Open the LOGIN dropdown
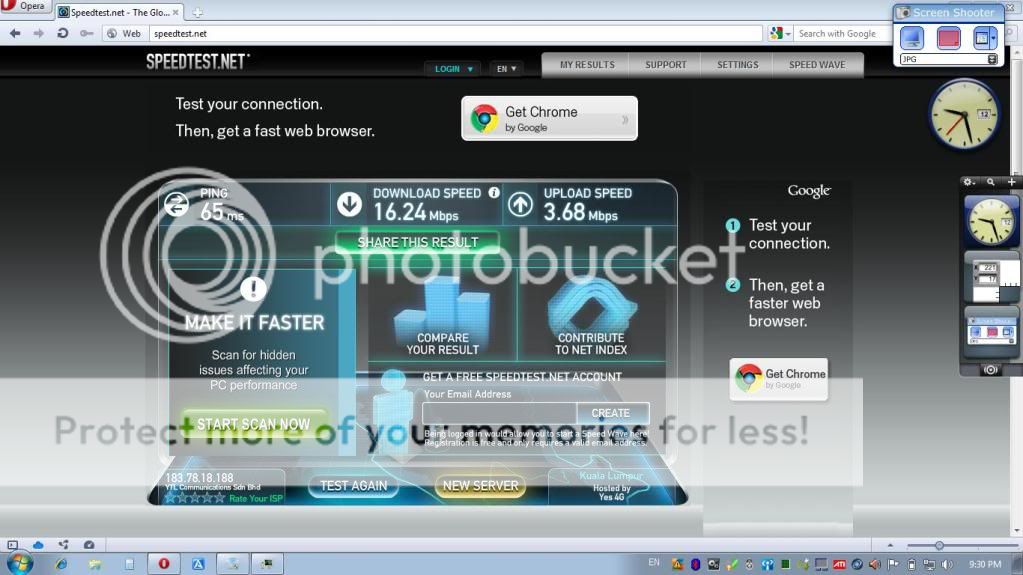The height and width of the screenshot is (575, 1023). [453, 69]
